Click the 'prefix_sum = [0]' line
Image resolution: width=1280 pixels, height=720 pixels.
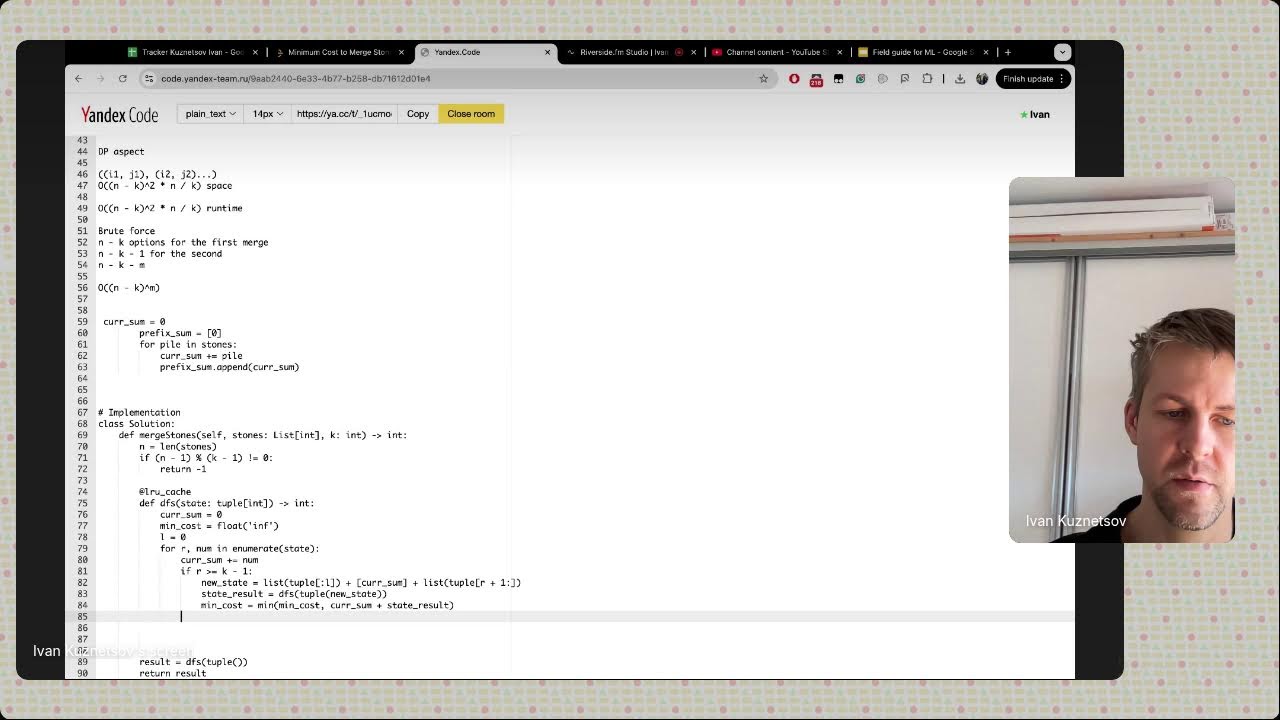180,333
